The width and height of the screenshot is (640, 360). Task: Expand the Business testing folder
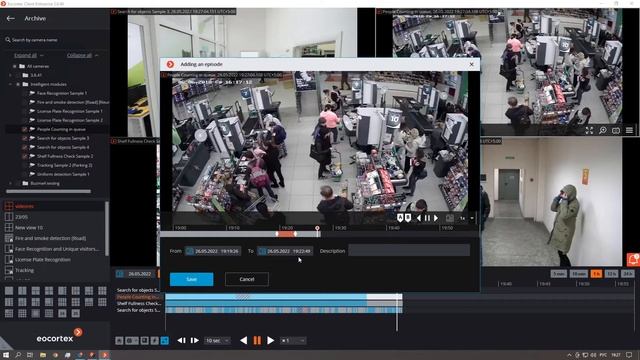[11, 183]
